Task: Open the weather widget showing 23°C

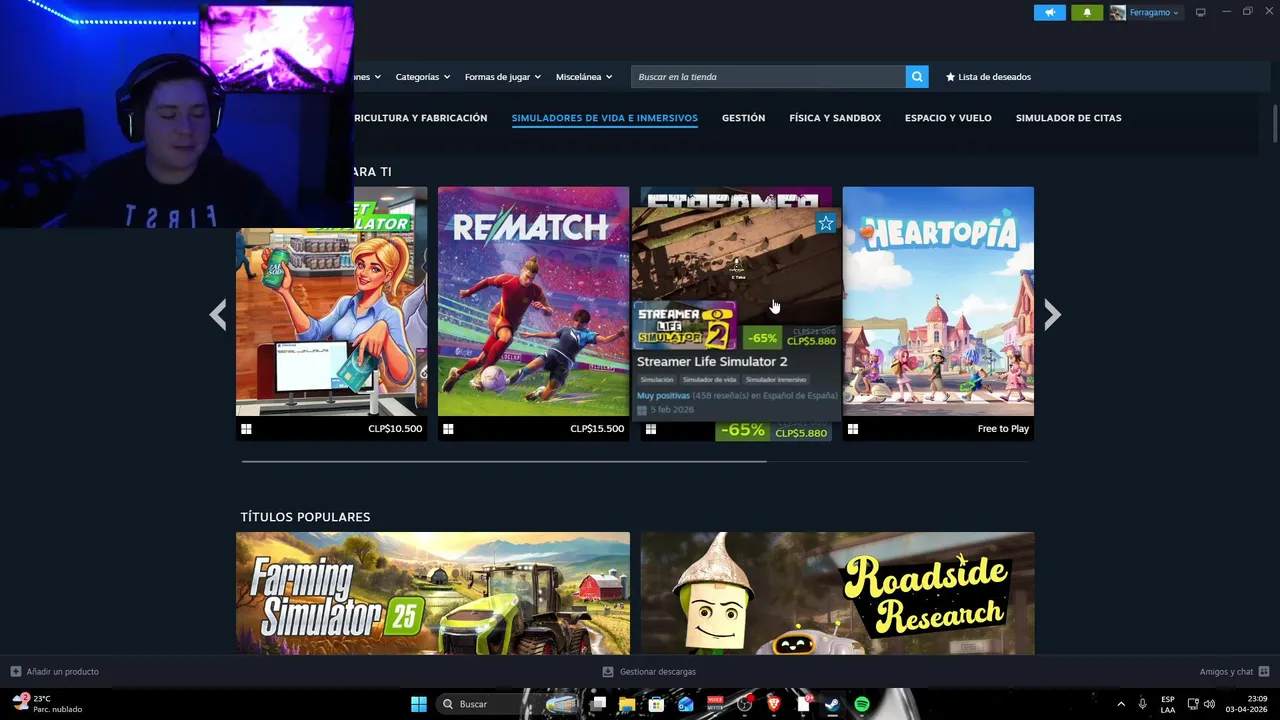Action: (47, 704)
